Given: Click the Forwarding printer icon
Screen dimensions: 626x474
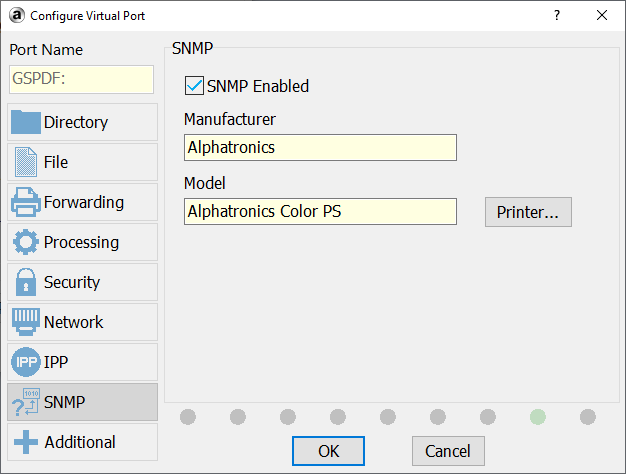Looking at the screenshot, I should coord(26,202).
